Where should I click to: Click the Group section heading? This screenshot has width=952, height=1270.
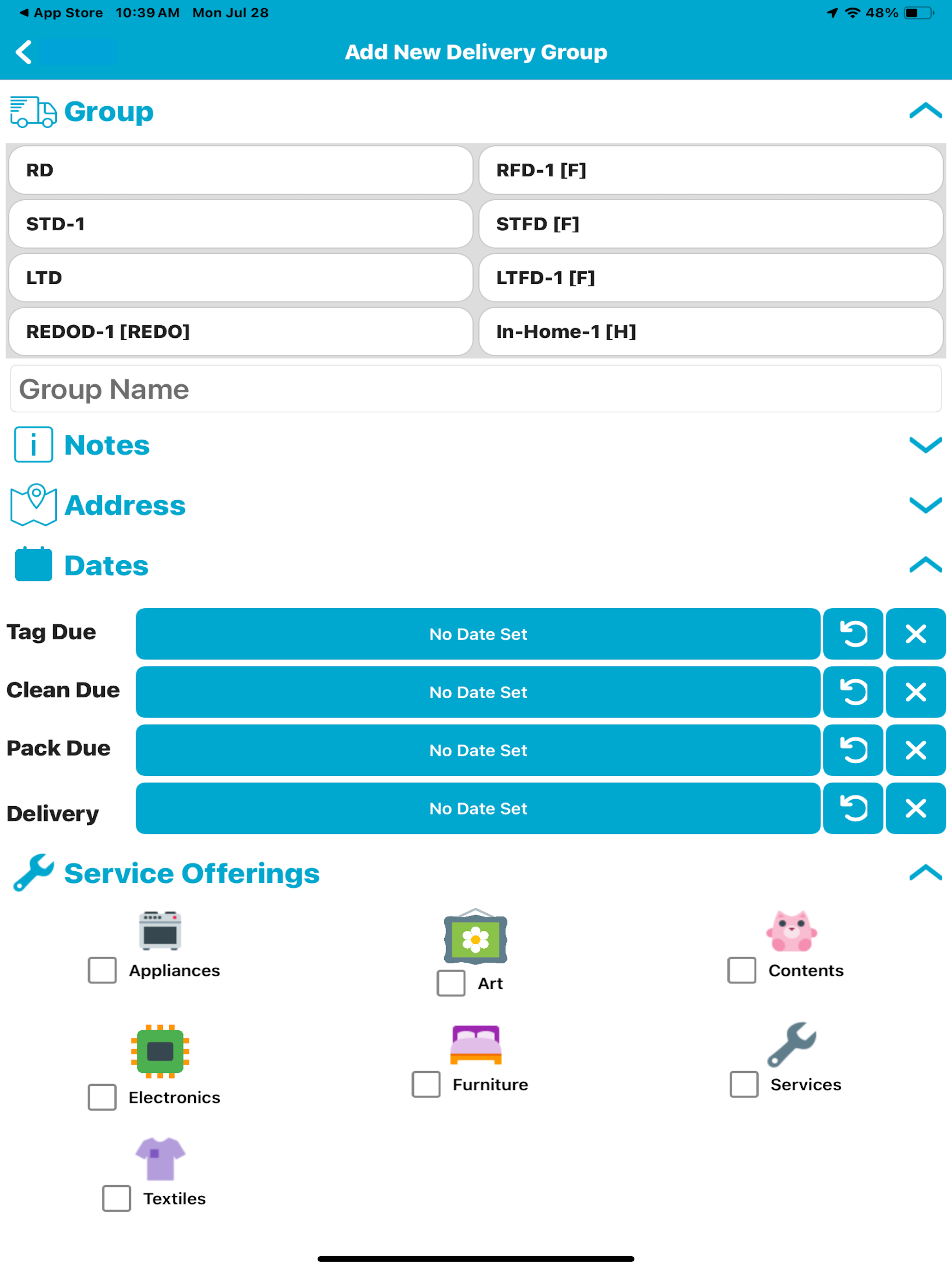click(109, 111)
